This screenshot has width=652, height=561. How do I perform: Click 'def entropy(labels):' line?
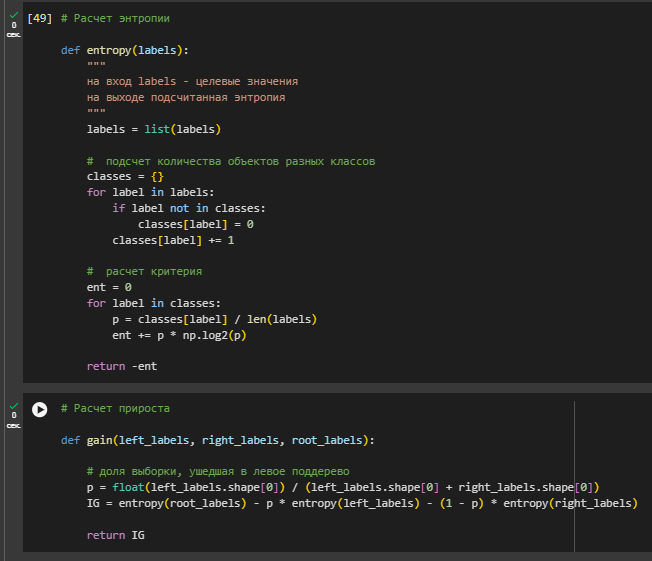click(125, 50)
